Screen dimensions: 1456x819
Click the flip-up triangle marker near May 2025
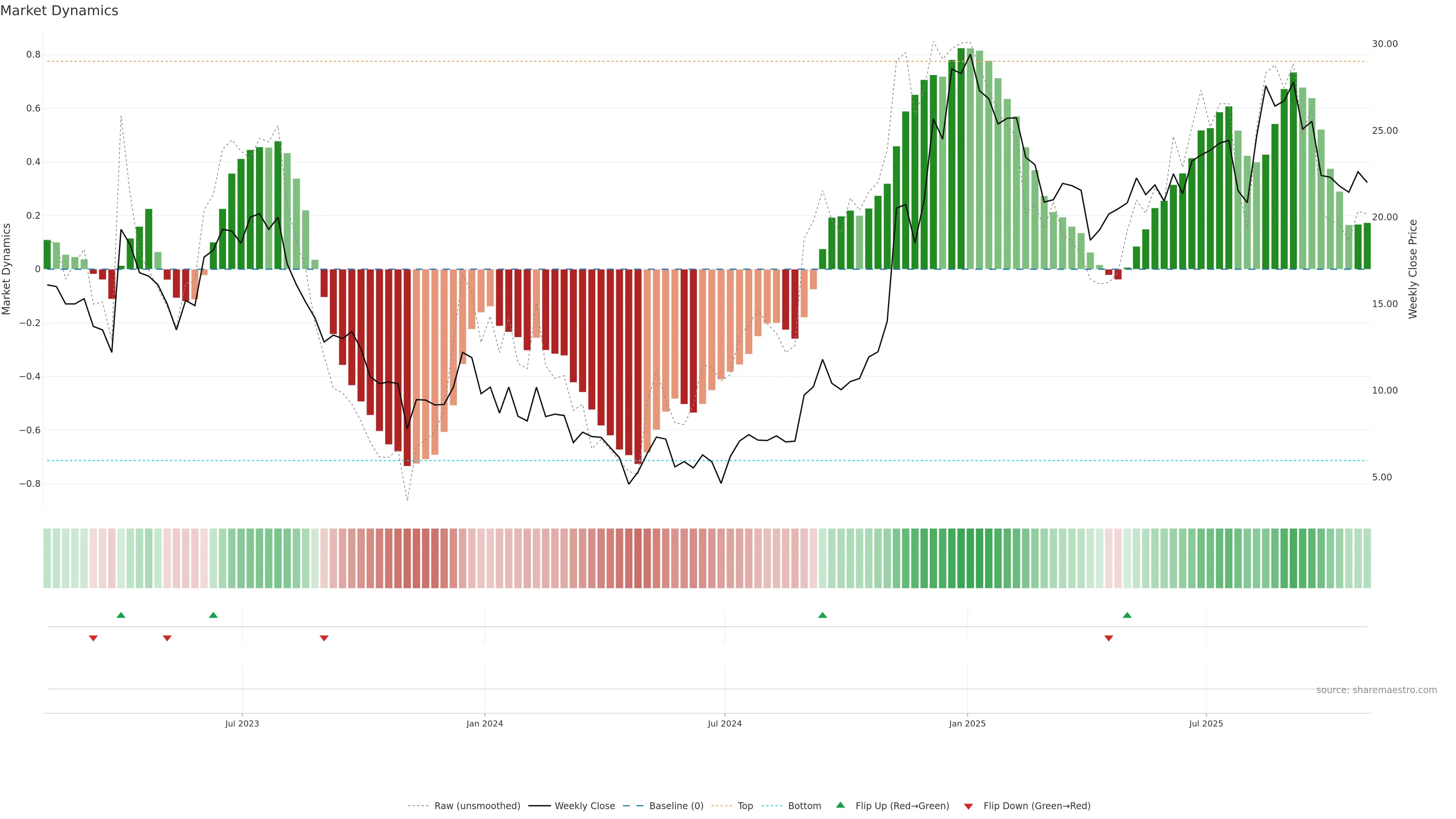tap(1127, 615)
